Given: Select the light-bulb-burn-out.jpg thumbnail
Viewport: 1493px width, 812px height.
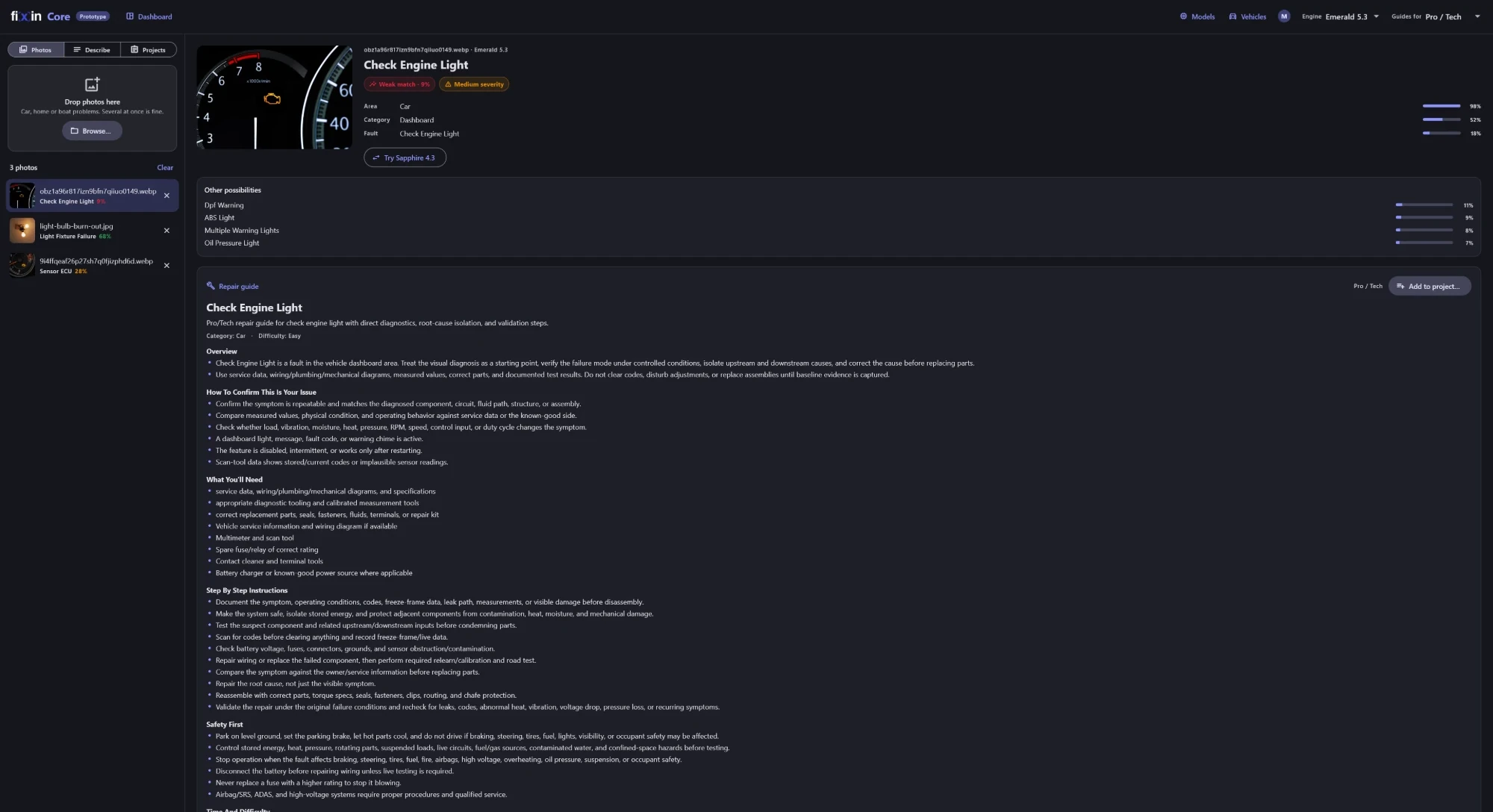Looking at the screenshot, I should coord(22,231).
